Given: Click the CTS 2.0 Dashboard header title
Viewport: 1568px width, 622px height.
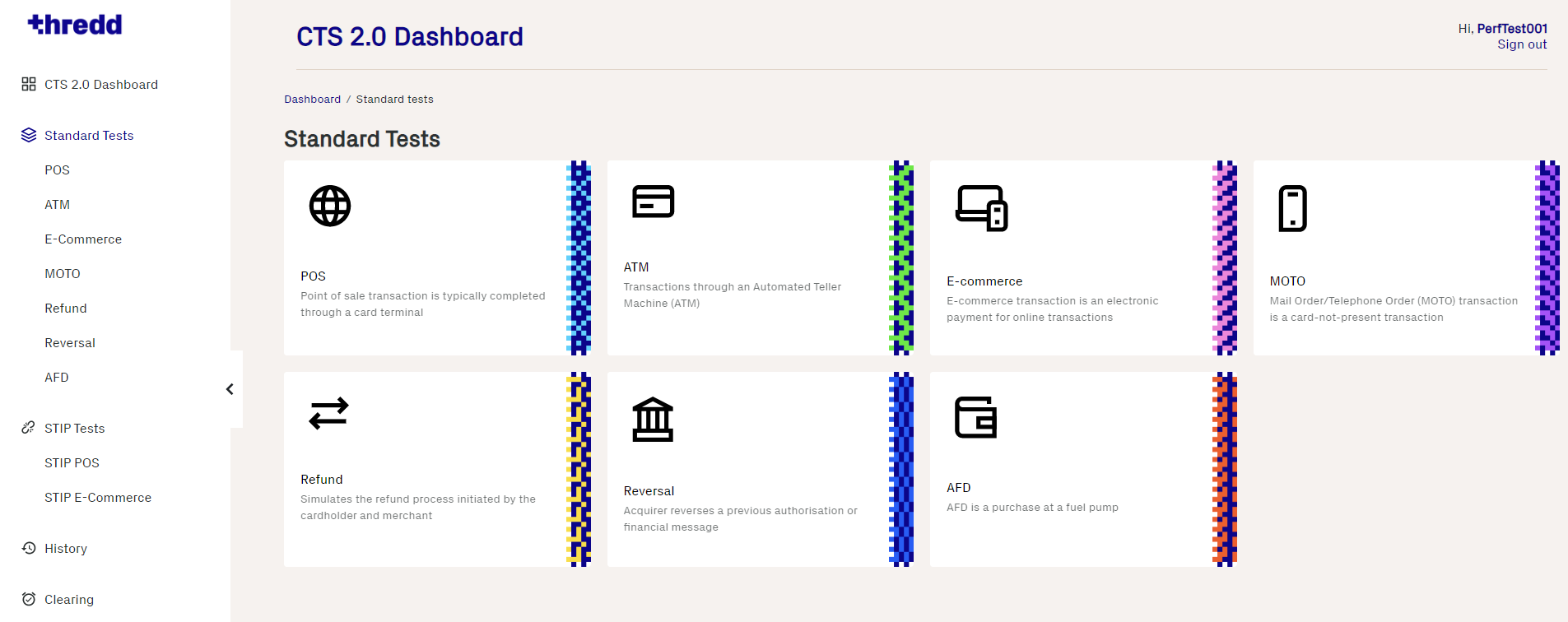Looking at the screenshot, I should pyautogui.click(x=410, y=36).
